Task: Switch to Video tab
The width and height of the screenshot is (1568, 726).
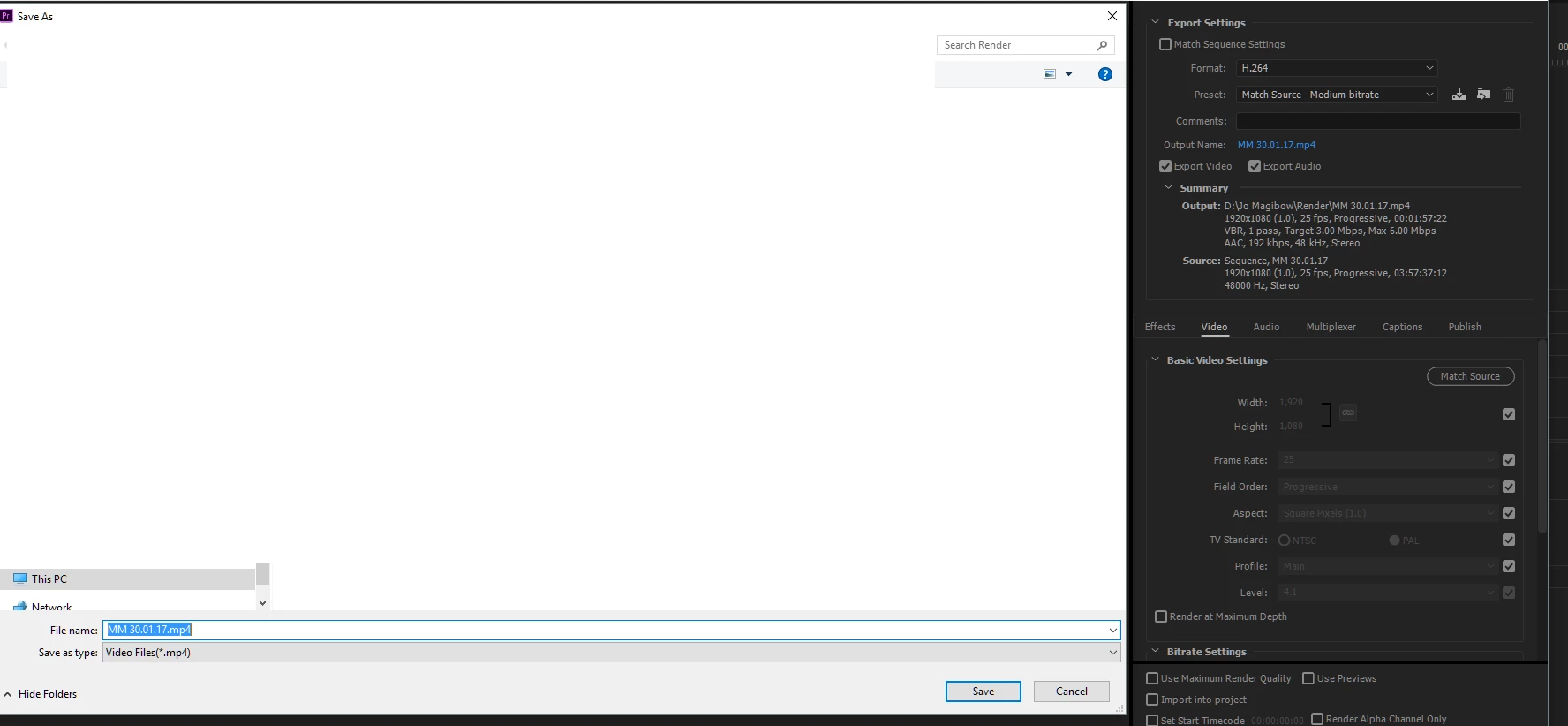Action: [x=1214, y=327]
